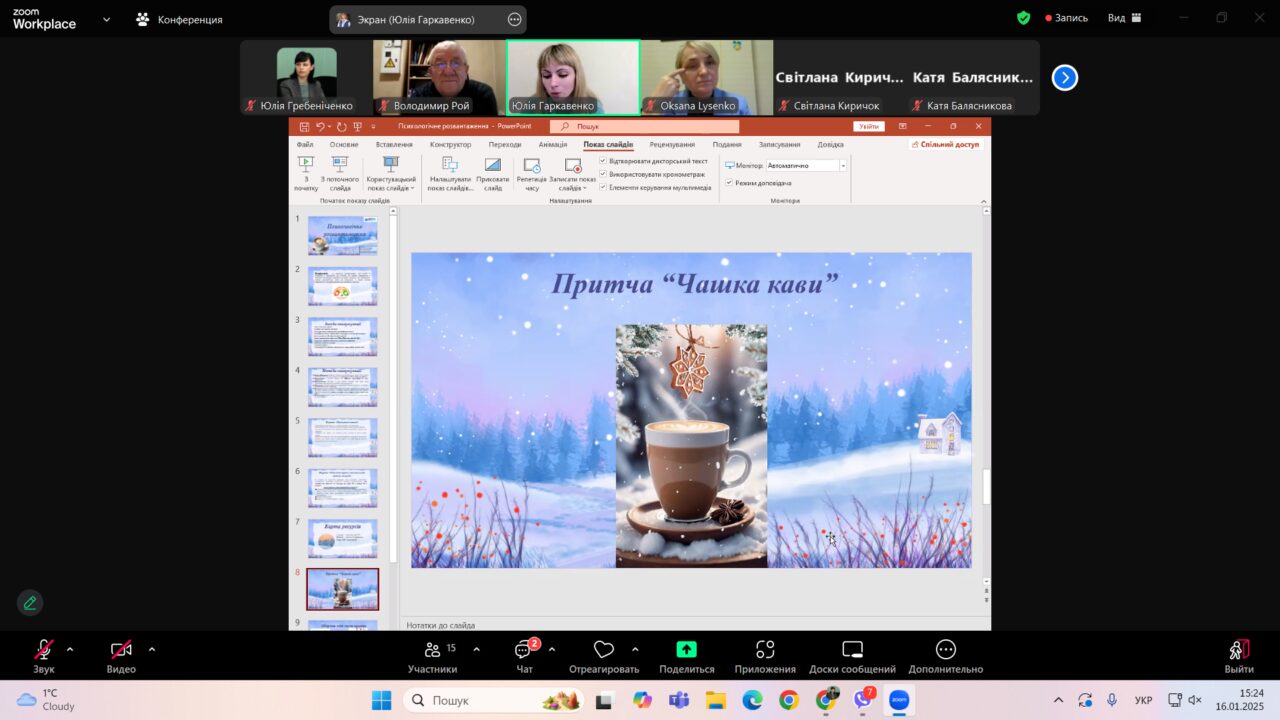Toggle 'Режим доповідача' checkbox
This screenshot has height=720, width=1280.
(729, 182)
